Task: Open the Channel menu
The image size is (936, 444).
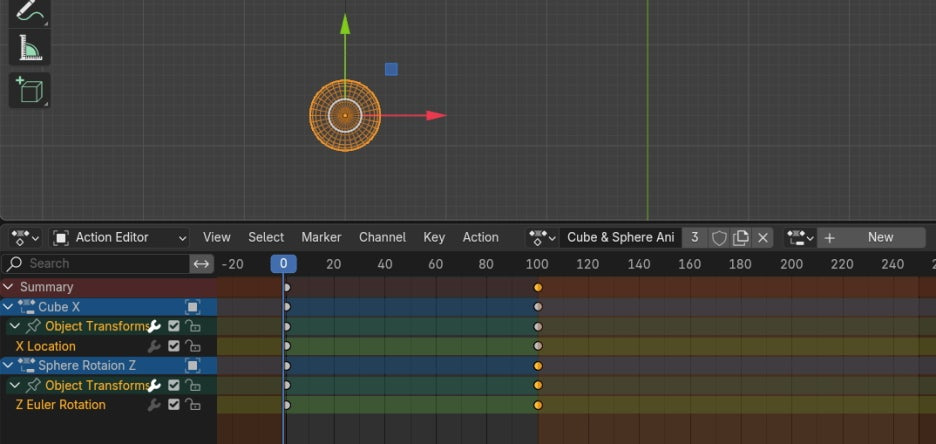Action: (382, 238)
